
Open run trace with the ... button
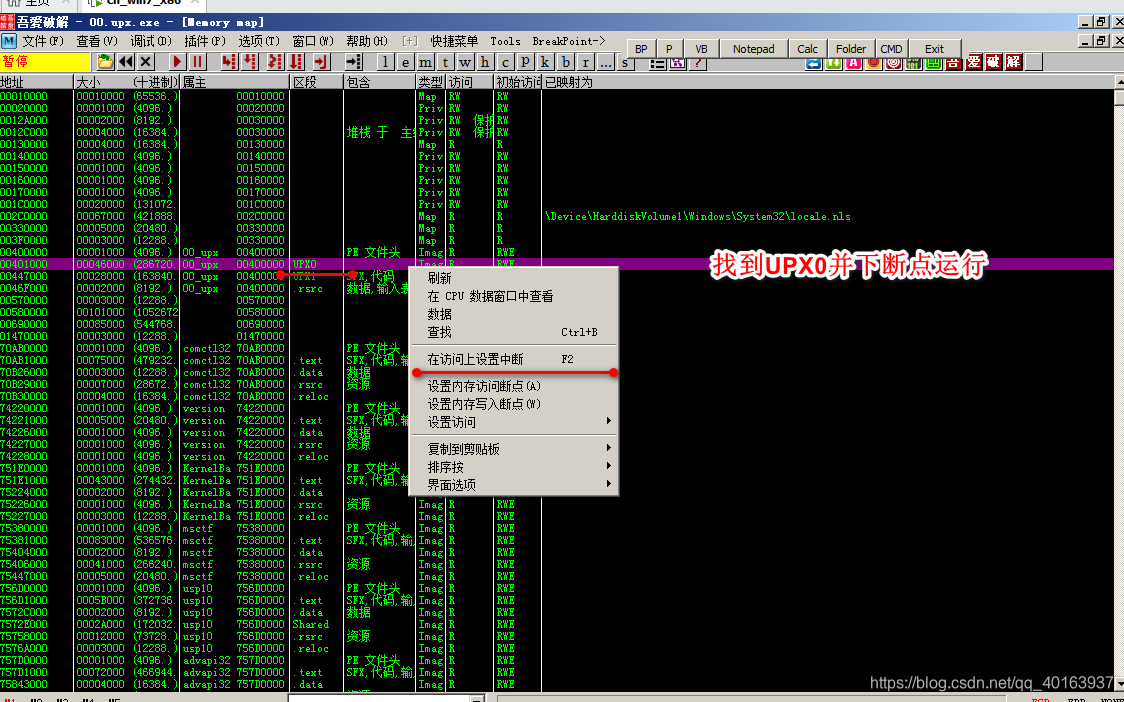(606, 62)
